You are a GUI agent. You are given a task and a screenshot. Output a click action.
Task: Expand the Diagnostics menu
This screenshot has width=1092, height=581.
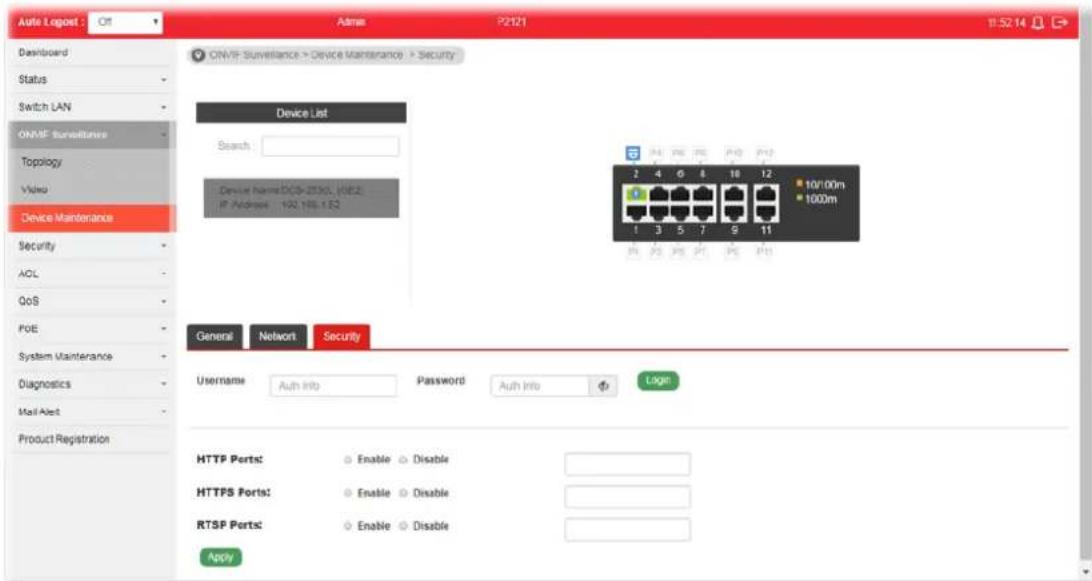coord(91,384)
